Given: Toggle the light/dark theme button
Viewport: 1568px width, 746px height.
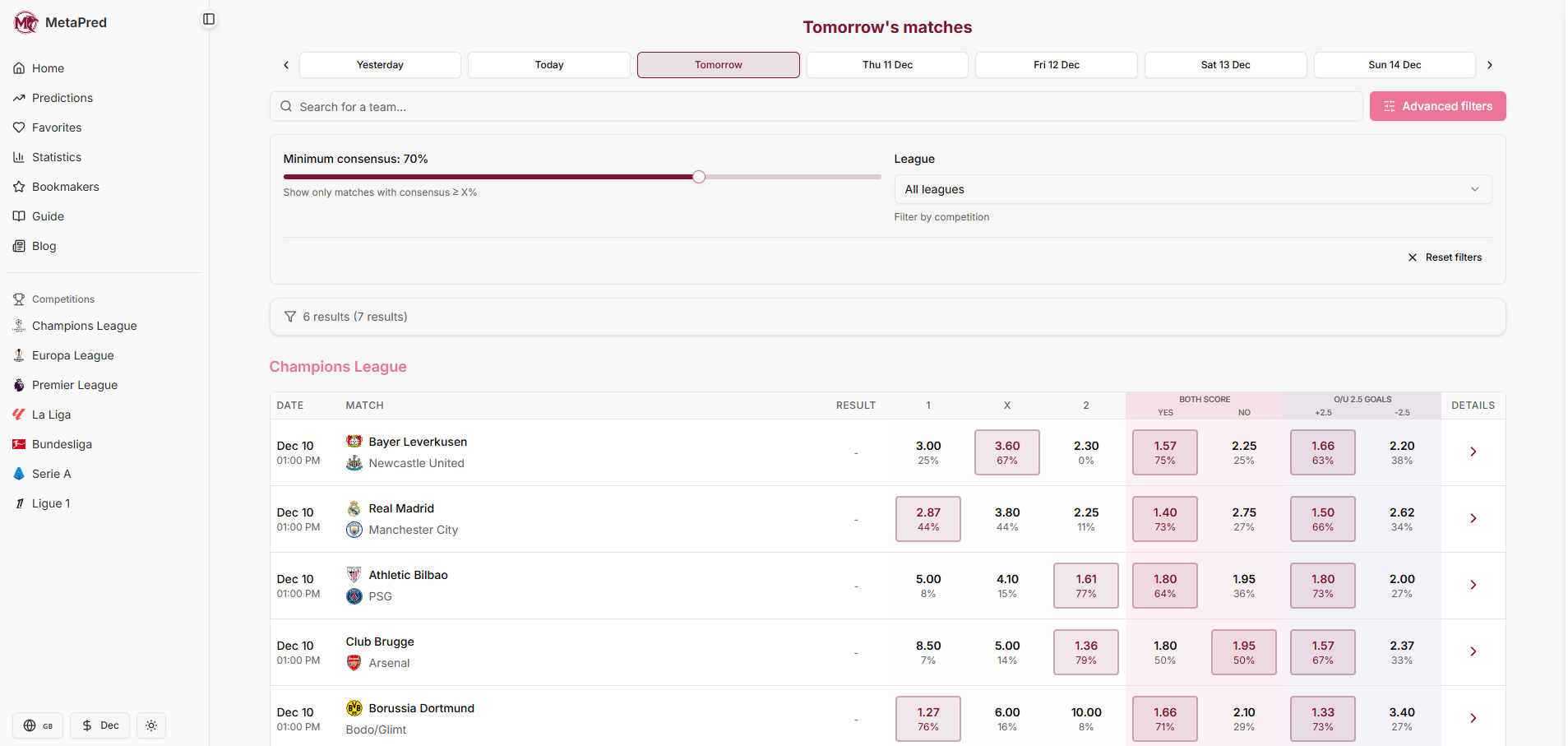Looking at the screenshot, I should (151, 725).
